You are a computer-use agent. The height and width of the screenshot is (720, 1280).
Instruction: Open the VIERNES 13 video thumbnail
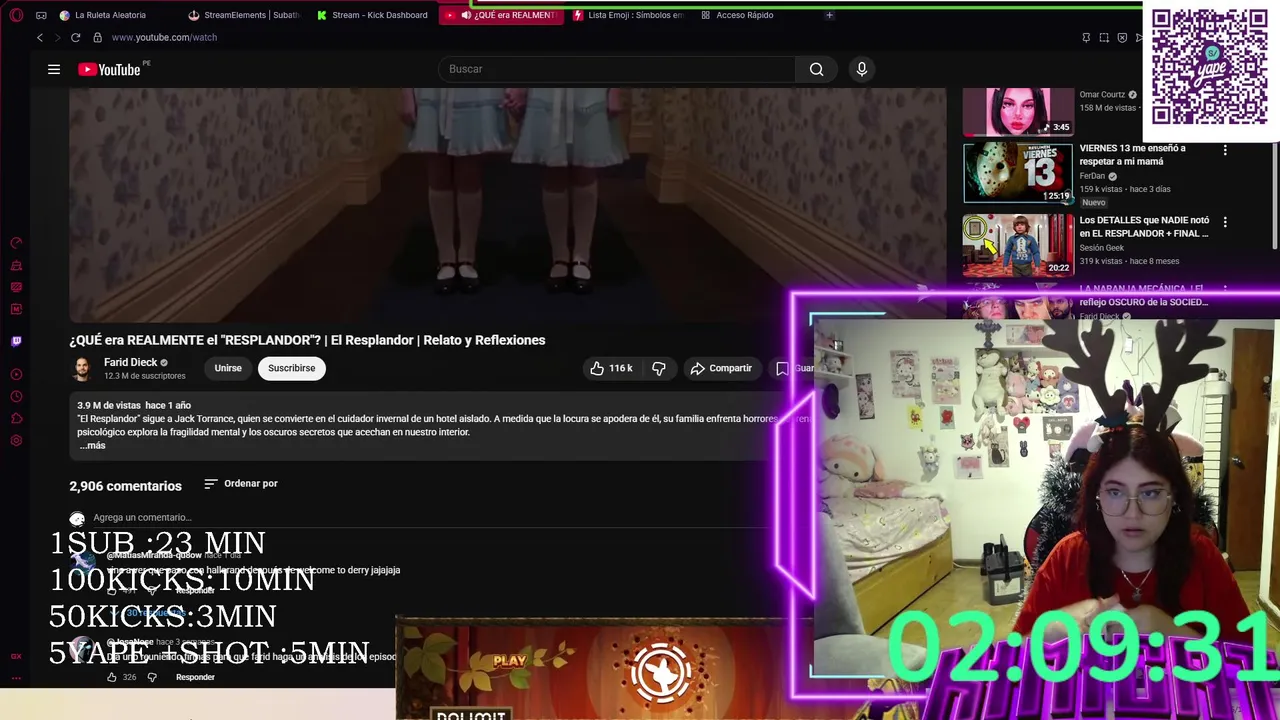pos(1018,173)
